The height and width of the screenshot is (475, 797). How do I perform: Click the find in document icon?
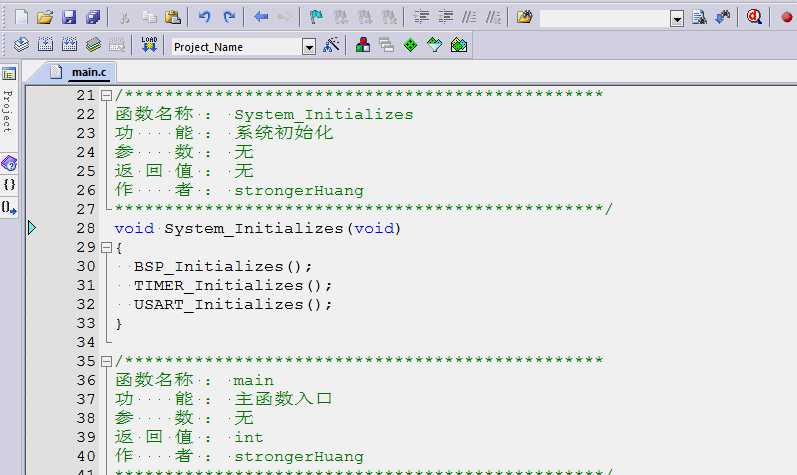(699, 17)
